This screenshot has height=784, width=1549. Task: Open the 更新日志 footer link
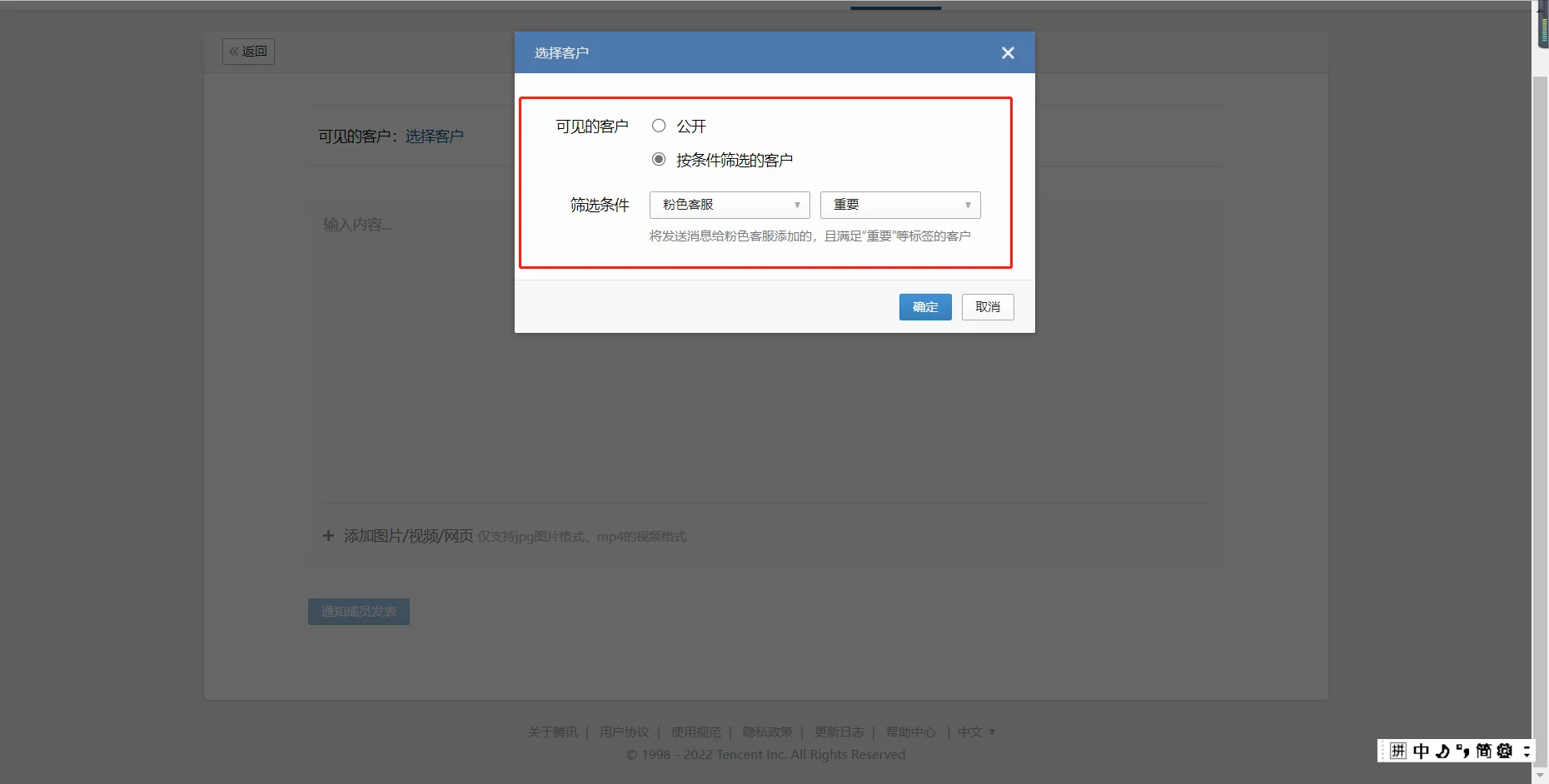pyautogui.click(x=839, y=732)
